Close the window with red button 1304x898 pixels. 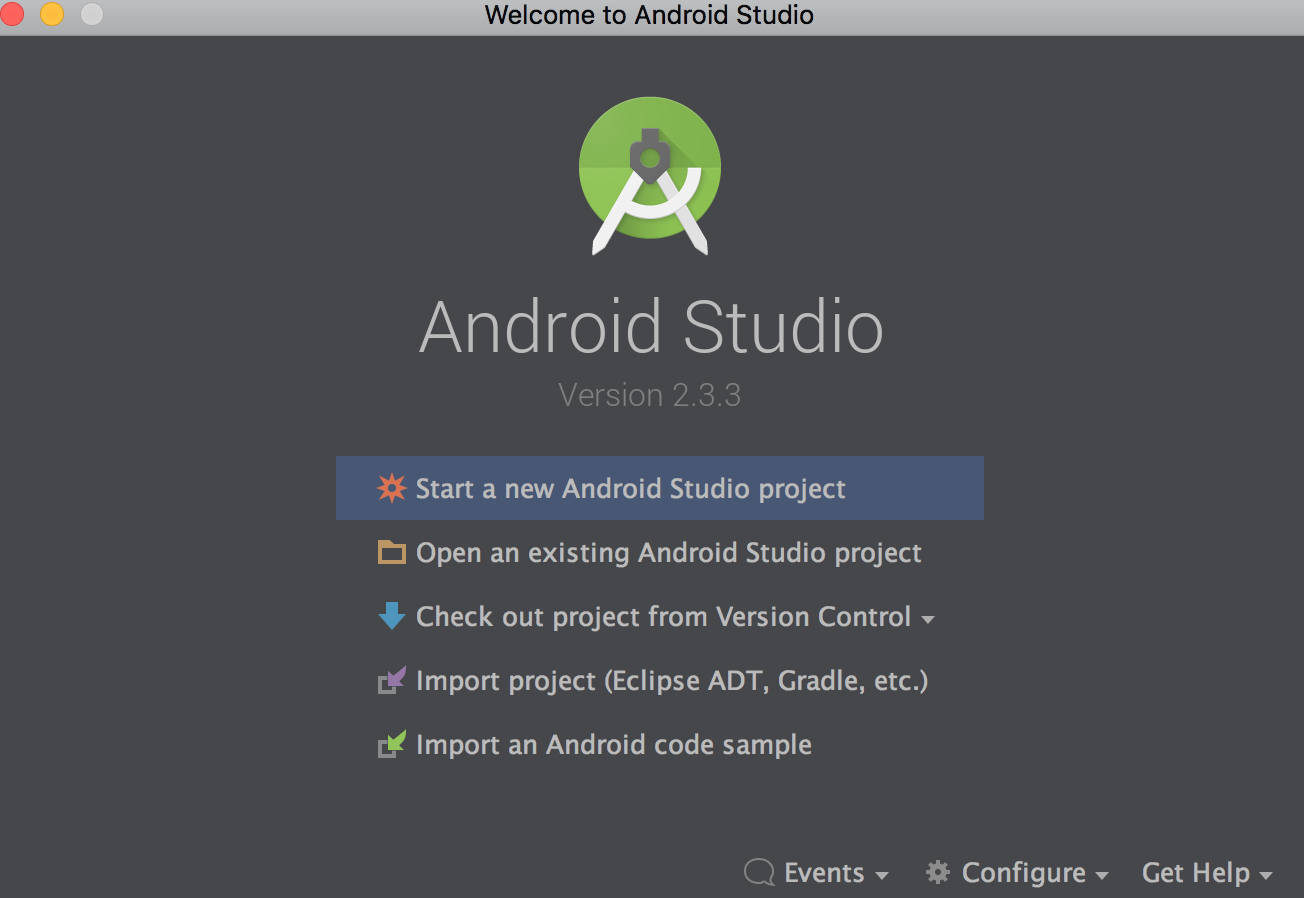click(x=12, y=14)
